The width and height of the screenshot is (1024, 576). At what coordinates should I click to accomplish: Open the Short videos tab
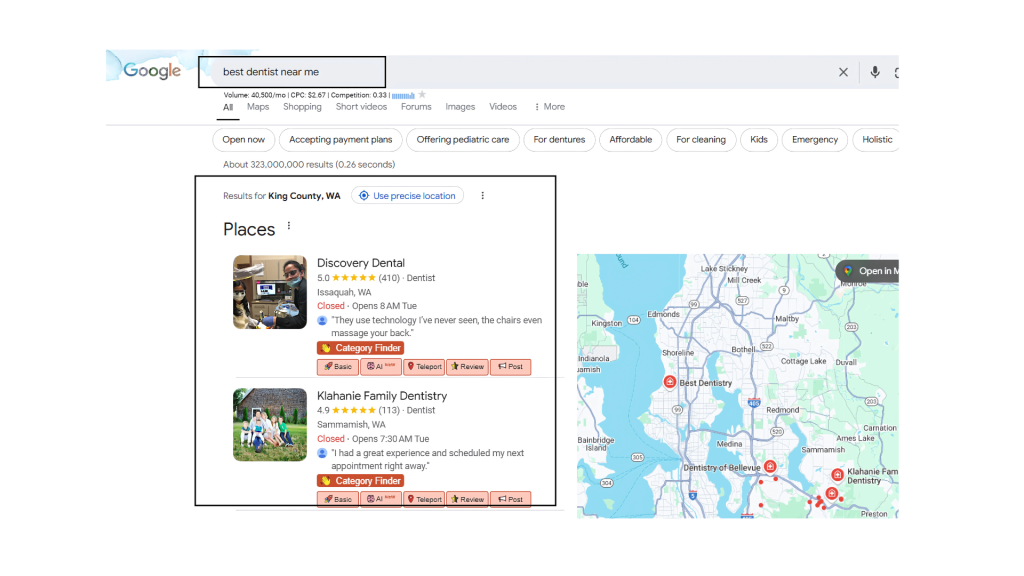pyautogui.click(x=361, y=106)
